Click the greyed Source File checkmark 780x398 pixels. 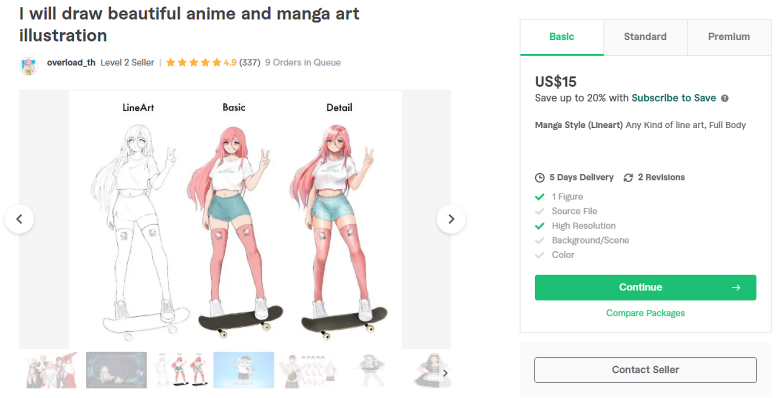(540, 211)
